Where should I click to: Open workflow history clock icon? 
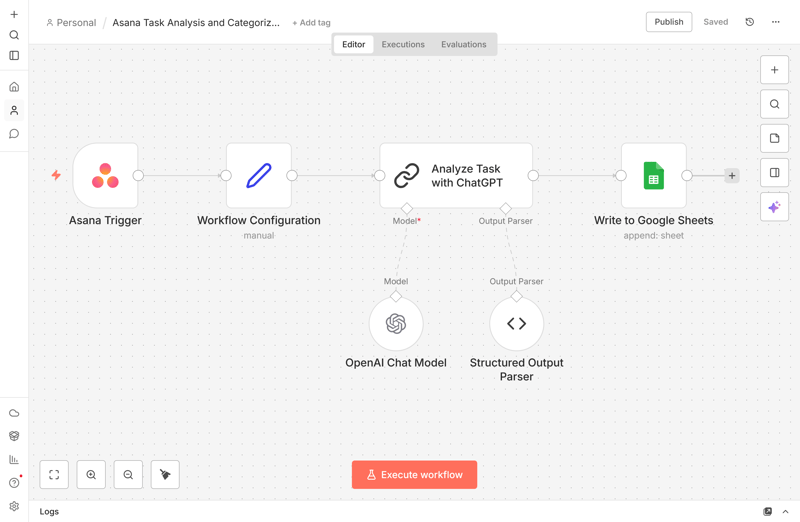tap(750, 22)
